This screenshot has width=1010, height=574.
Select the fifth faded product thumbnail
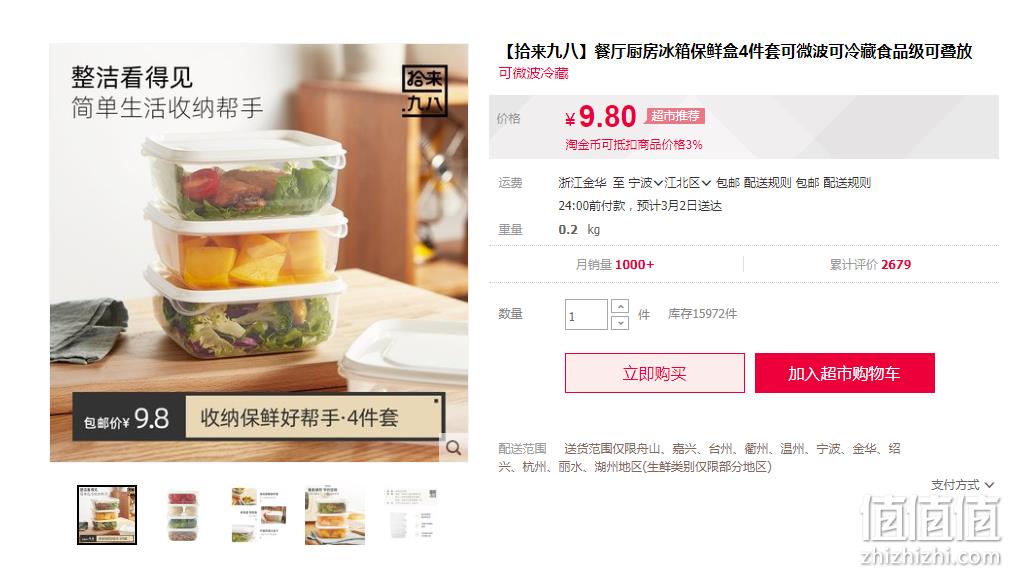[x=411, y=515]
